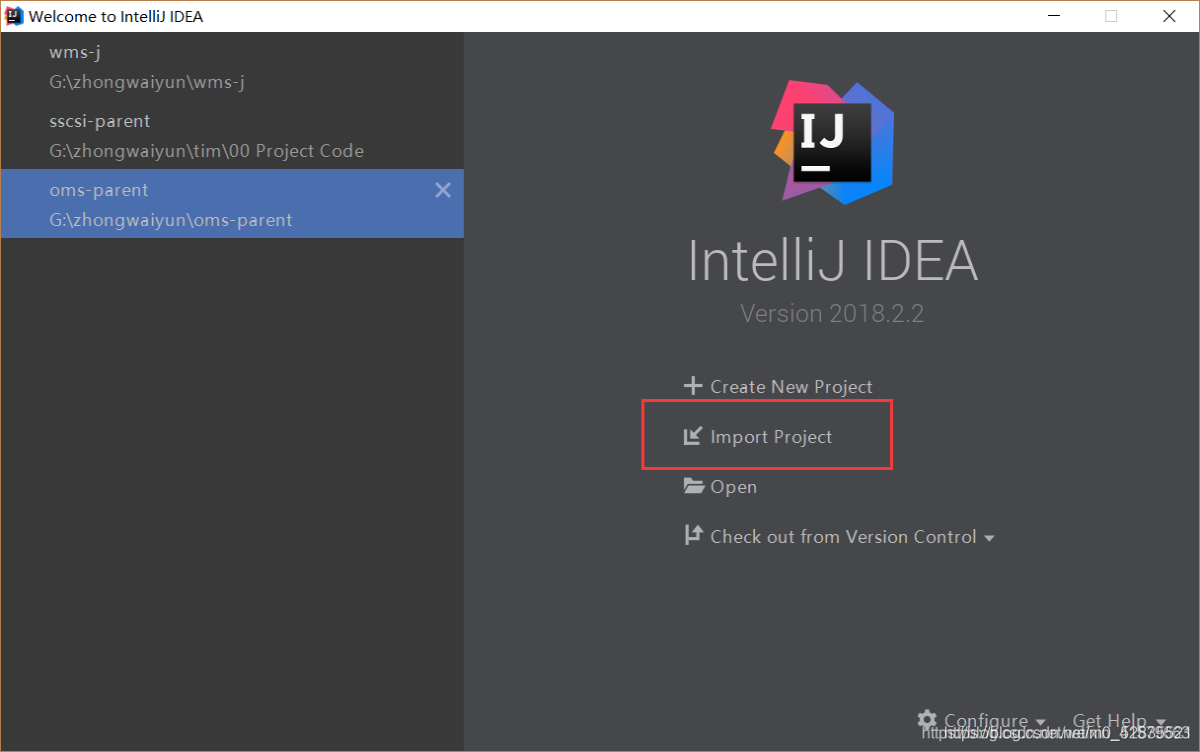Click the plus icon for Create New Project
The height and width of the screenshot is (752, 1200).
click(692, 386)
